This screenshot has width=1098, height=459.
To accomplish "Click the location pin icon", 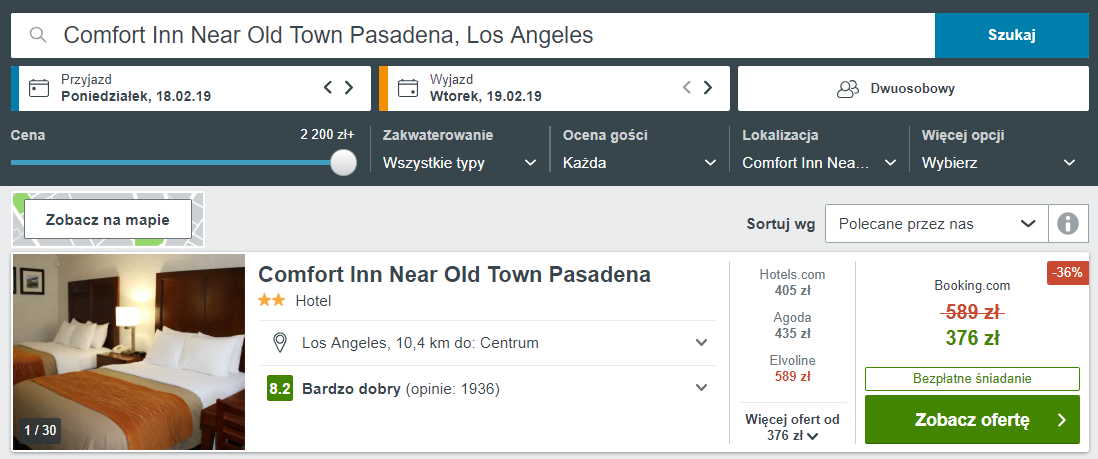I will pos(281,343).
